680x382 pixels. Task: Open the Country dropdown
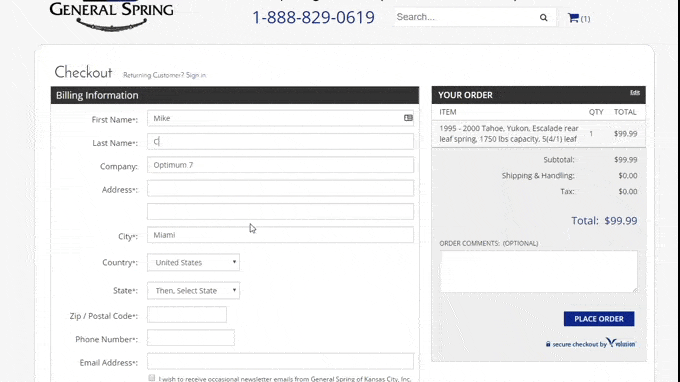click(x=193, y=262)
